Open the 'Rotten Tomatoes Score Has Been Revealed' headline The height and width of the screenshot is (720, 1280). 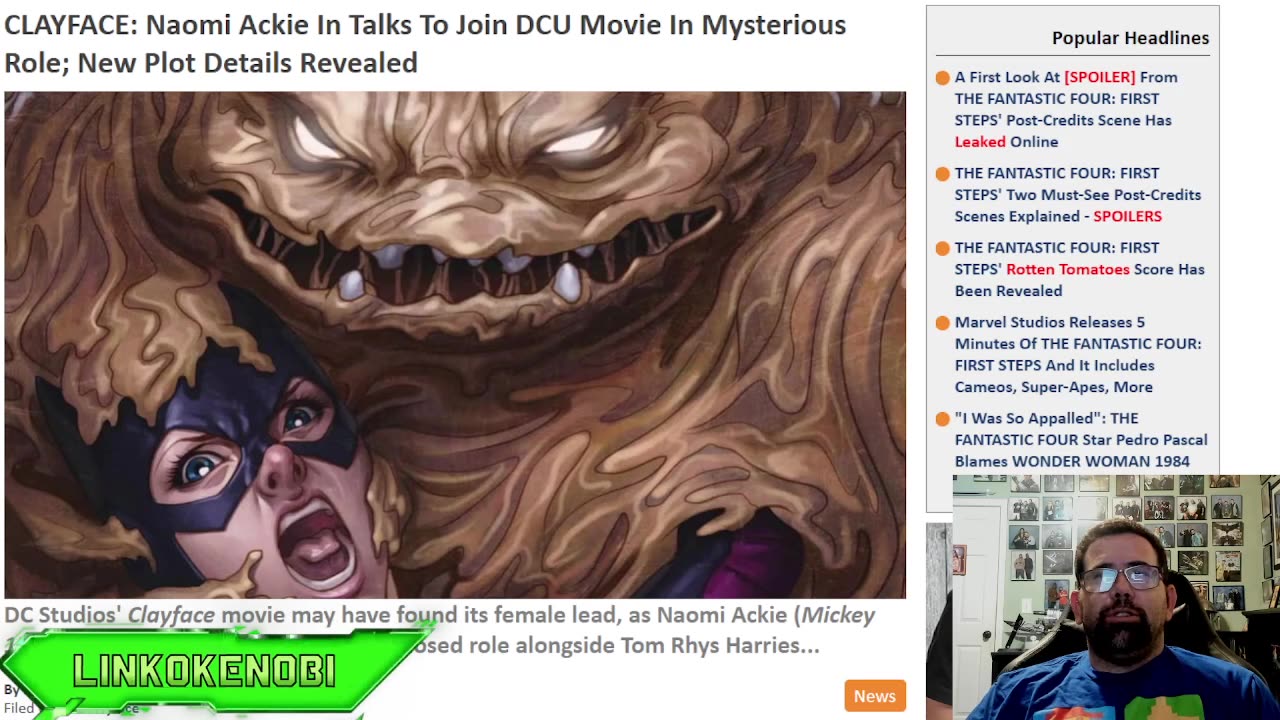(1079, 269)
